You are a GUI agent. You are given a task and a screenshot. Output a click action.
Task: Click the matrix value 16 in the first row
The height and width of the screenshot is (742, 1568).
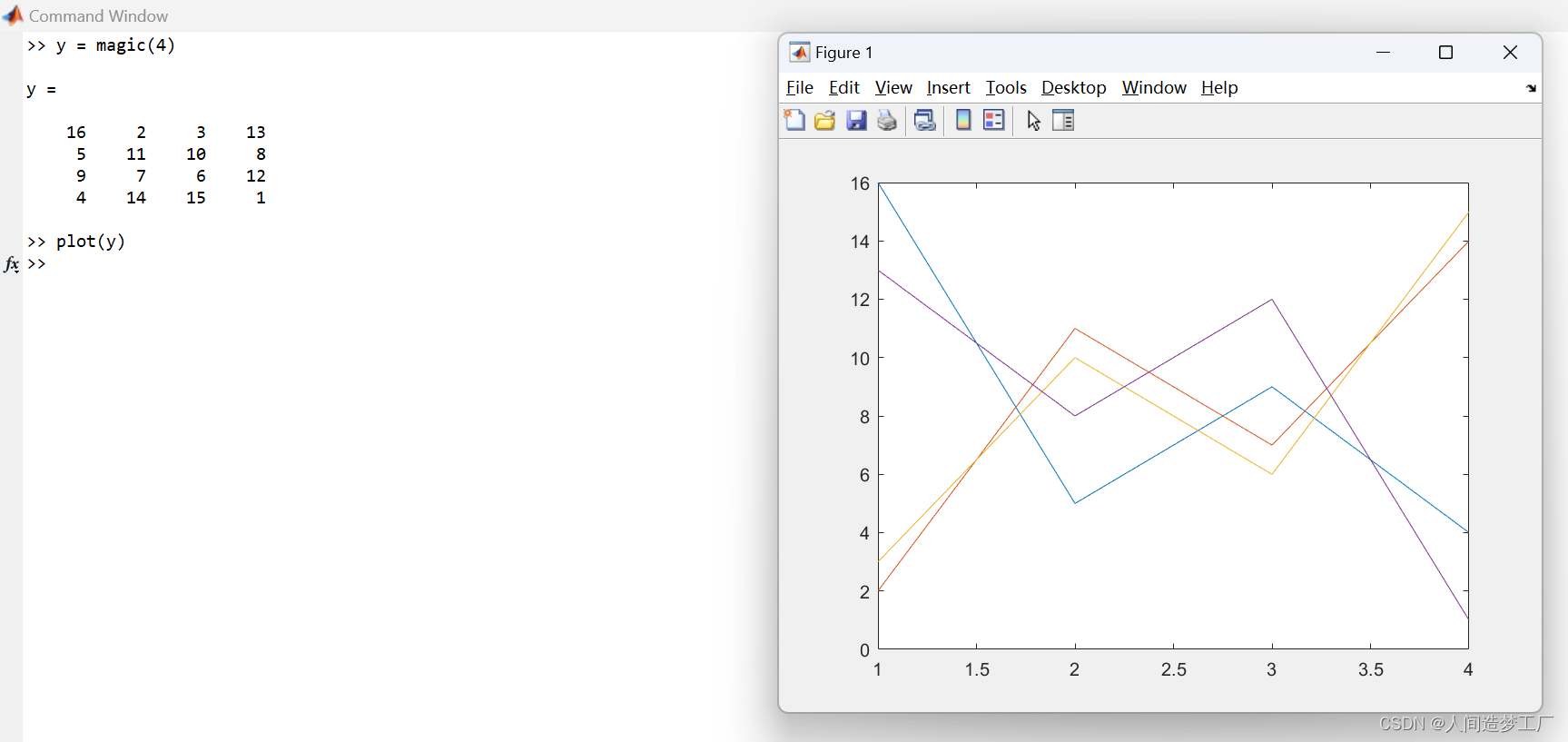(x=76, y=133)
